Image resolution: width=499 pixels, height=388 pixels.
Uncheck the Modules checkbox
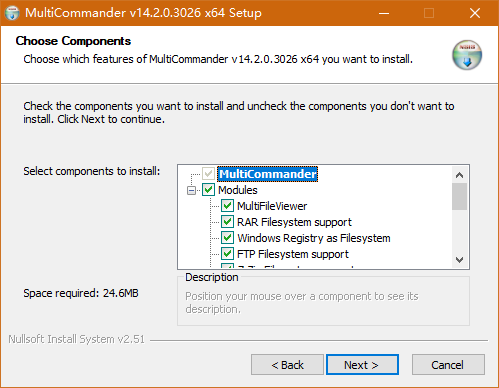(x=208, y=190)
